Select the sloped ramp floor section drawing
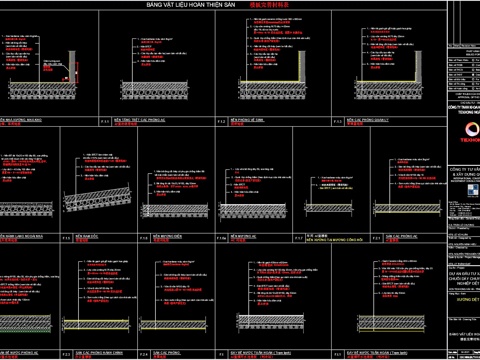The width and height of the screenshot is (480, 360). (97, 199)
